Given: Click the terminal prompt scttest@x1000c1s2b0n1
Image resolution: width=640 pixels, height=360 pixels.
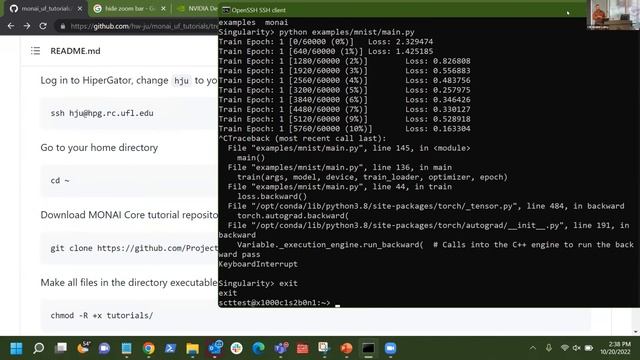Looking at the screenshot, I should click(274, 303).
